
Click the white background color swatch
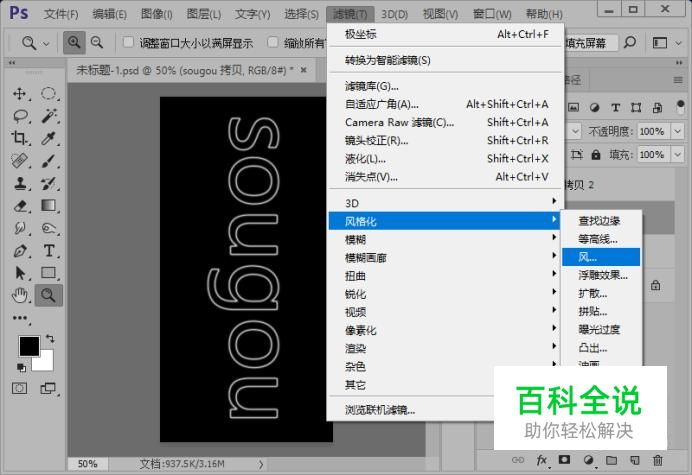point(46,362)
